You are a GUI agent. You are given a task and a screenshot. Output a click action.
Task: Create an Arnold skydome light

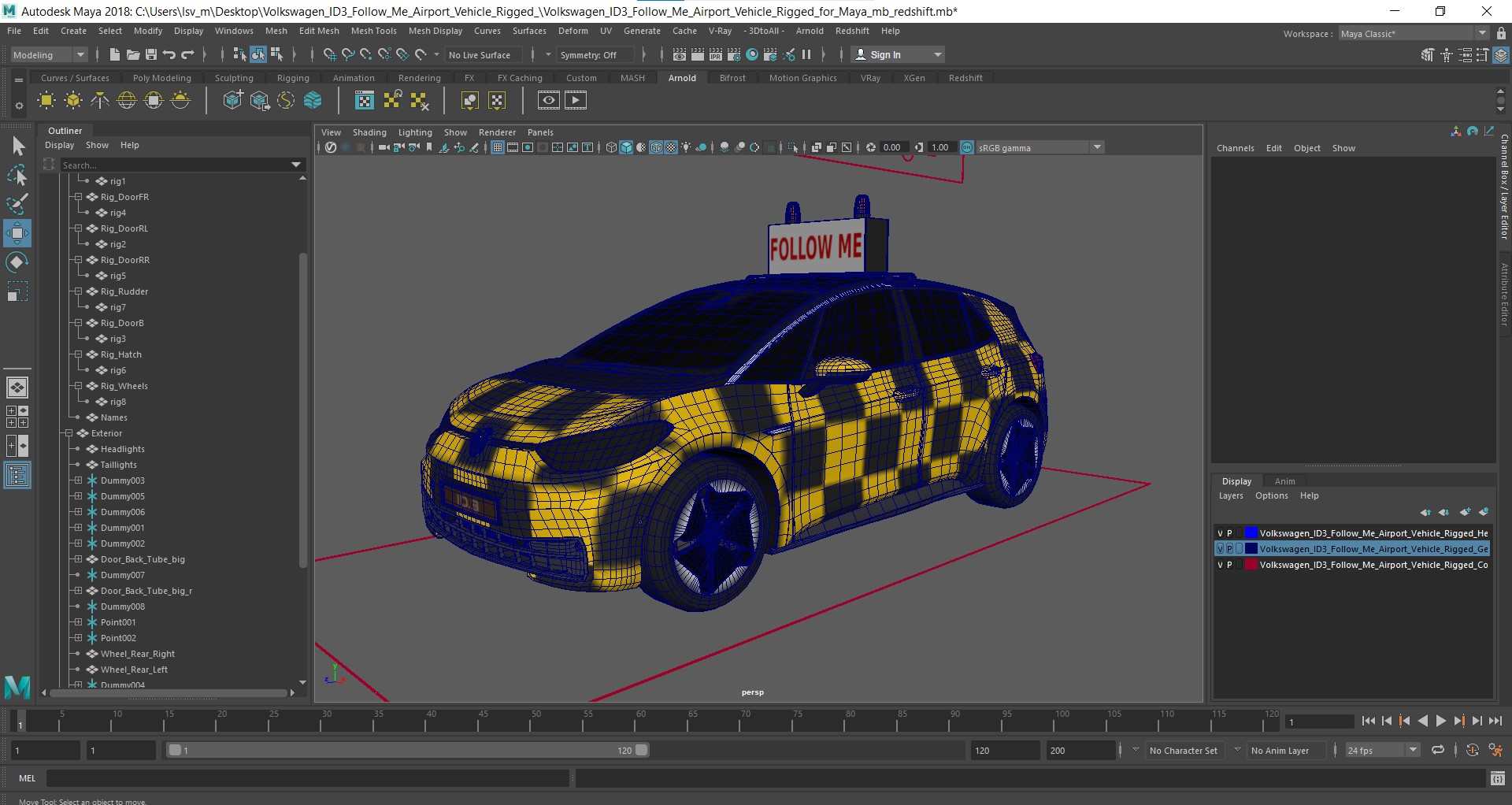tap(127, 100)
